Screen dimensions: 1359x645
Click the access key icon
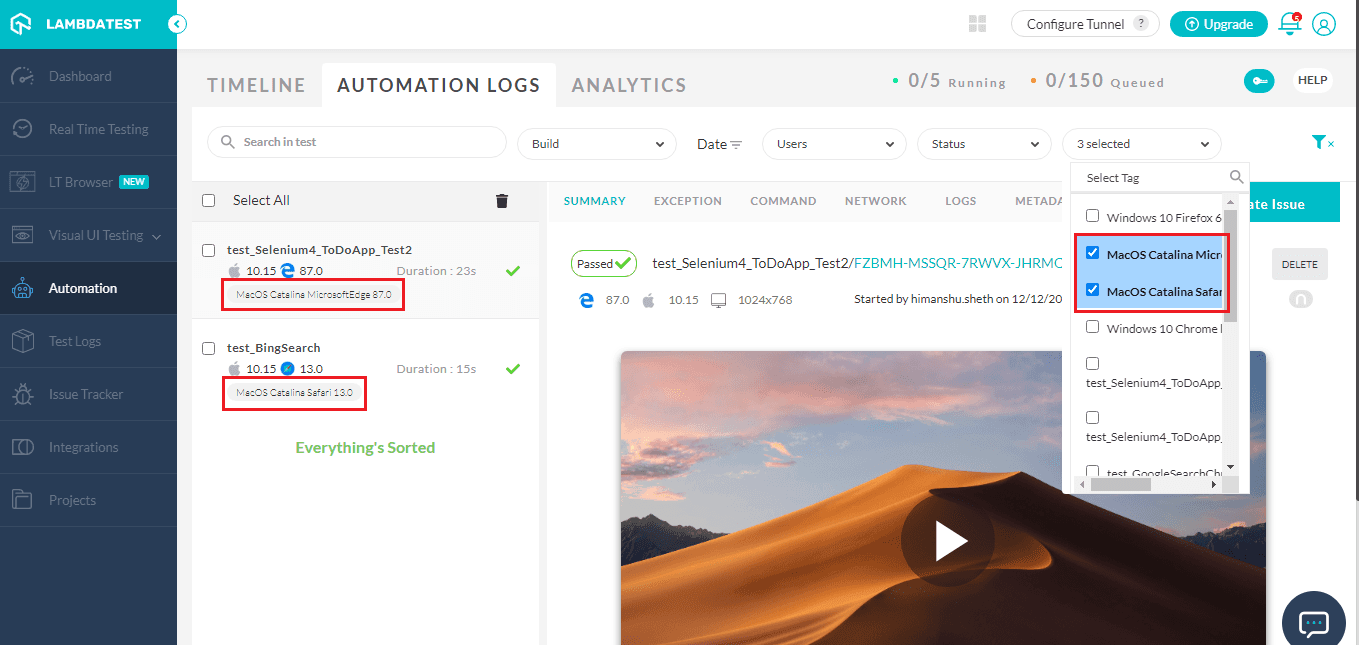click(x=1259, y=81)
